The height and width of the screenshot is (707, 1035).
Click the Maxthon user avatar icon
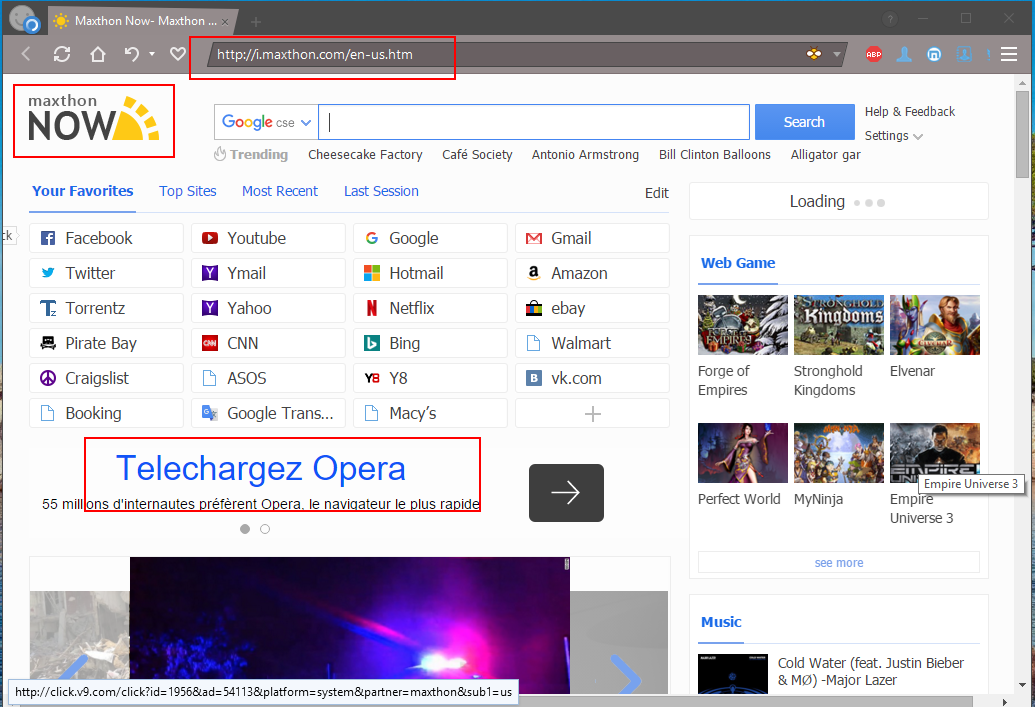point(24,19)
